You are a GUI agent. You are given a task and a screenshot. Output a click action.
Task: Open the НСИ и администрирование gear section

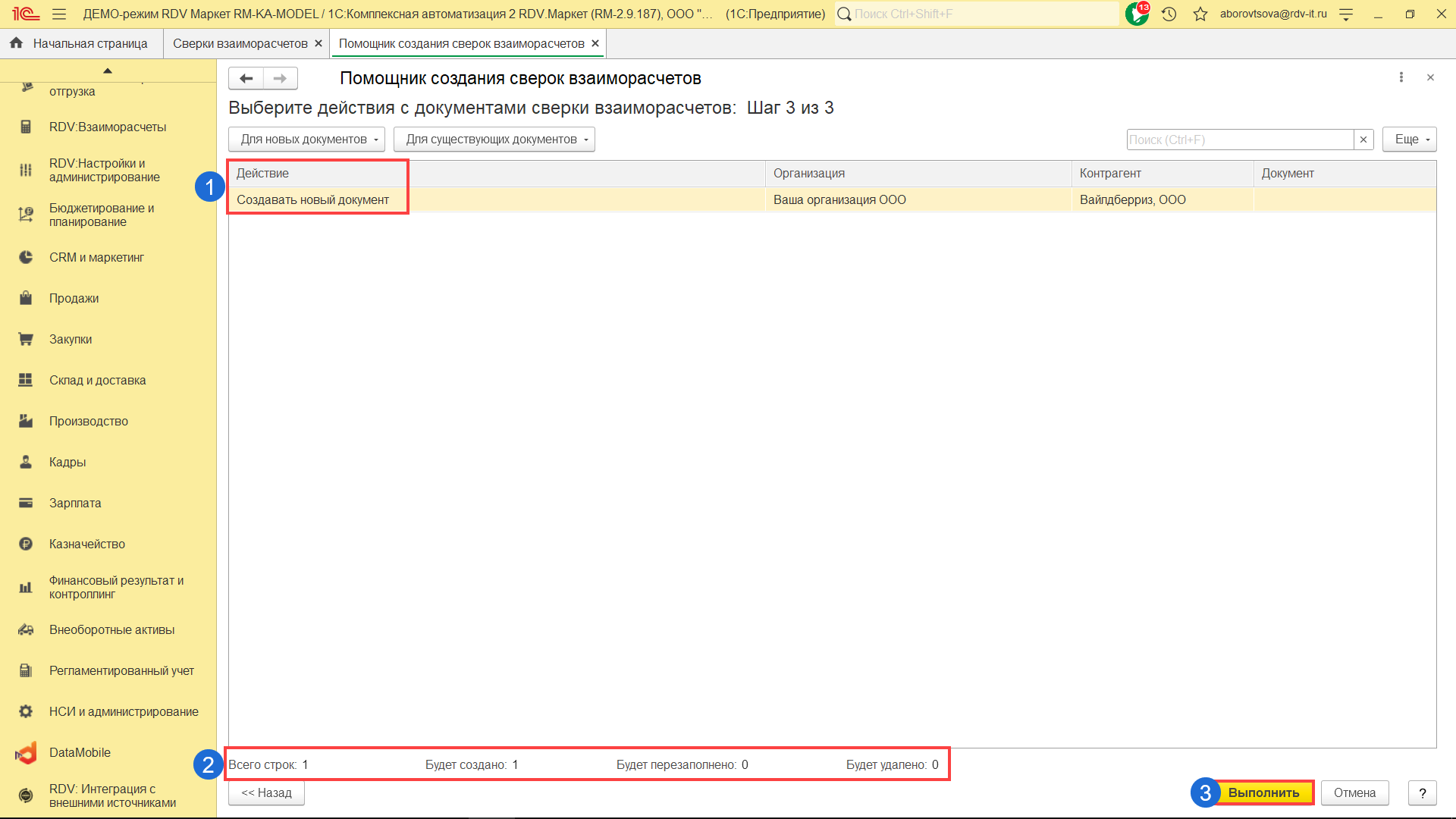(x=26, y=711)
